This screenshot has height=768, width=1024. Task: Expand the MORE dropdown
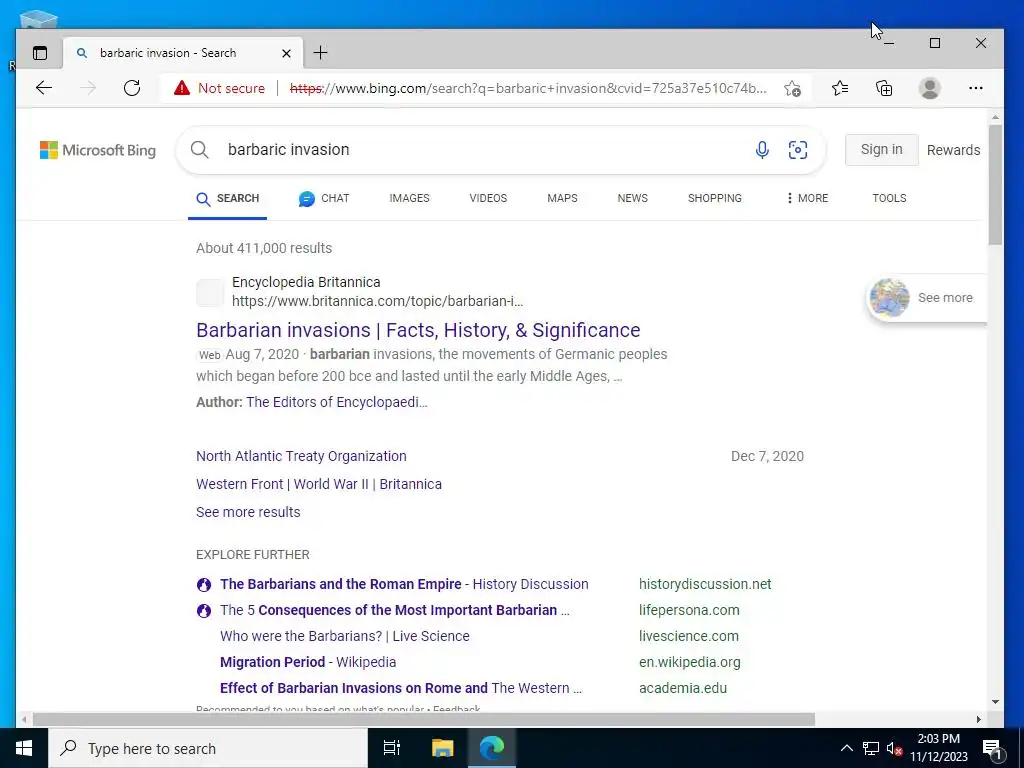pos(808,199)
